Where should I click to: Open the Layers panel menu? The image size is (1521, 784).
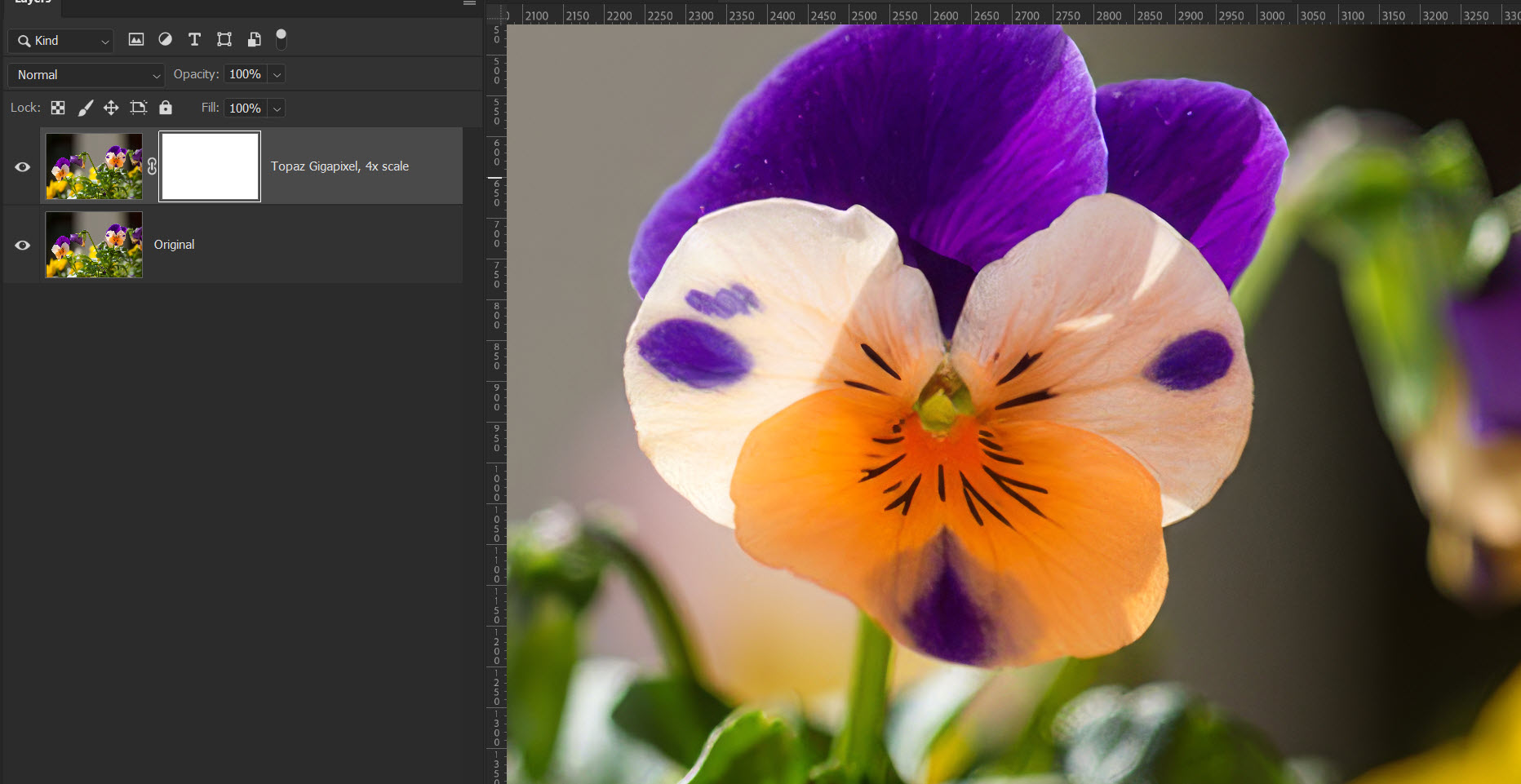click(x=469, y=3)
